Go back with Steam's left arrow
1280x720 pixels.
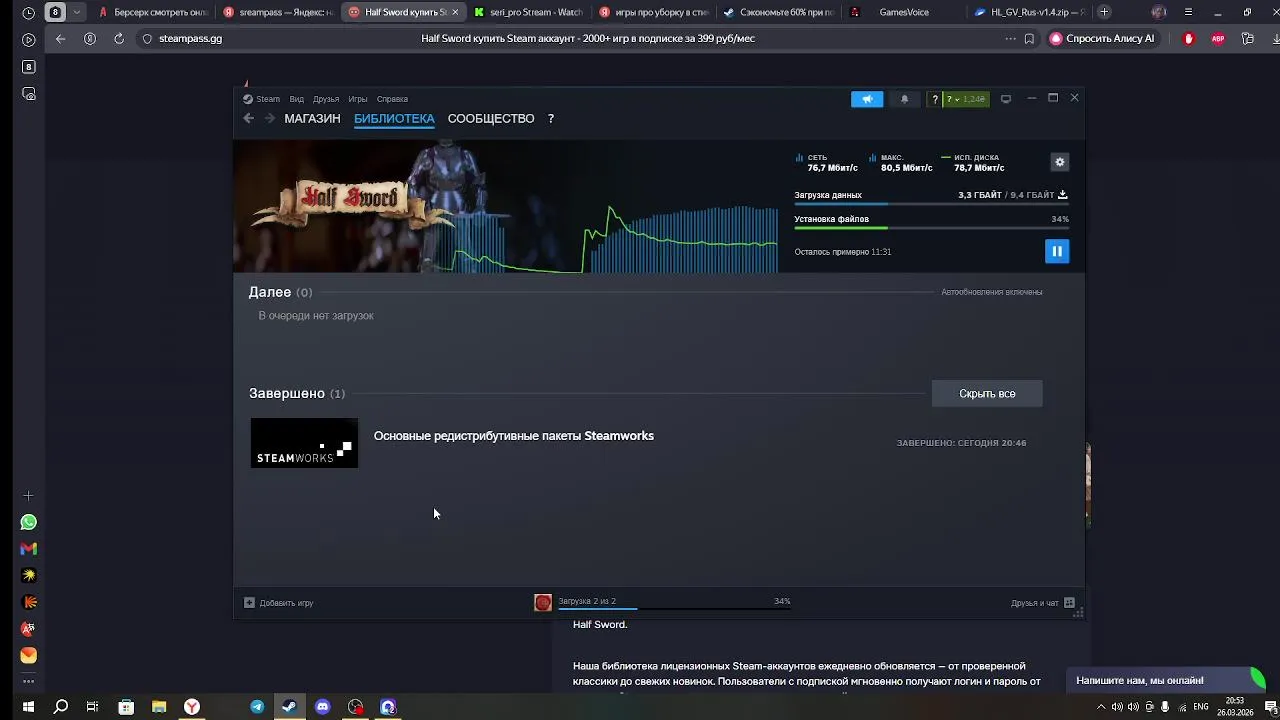tap(248, 118)
